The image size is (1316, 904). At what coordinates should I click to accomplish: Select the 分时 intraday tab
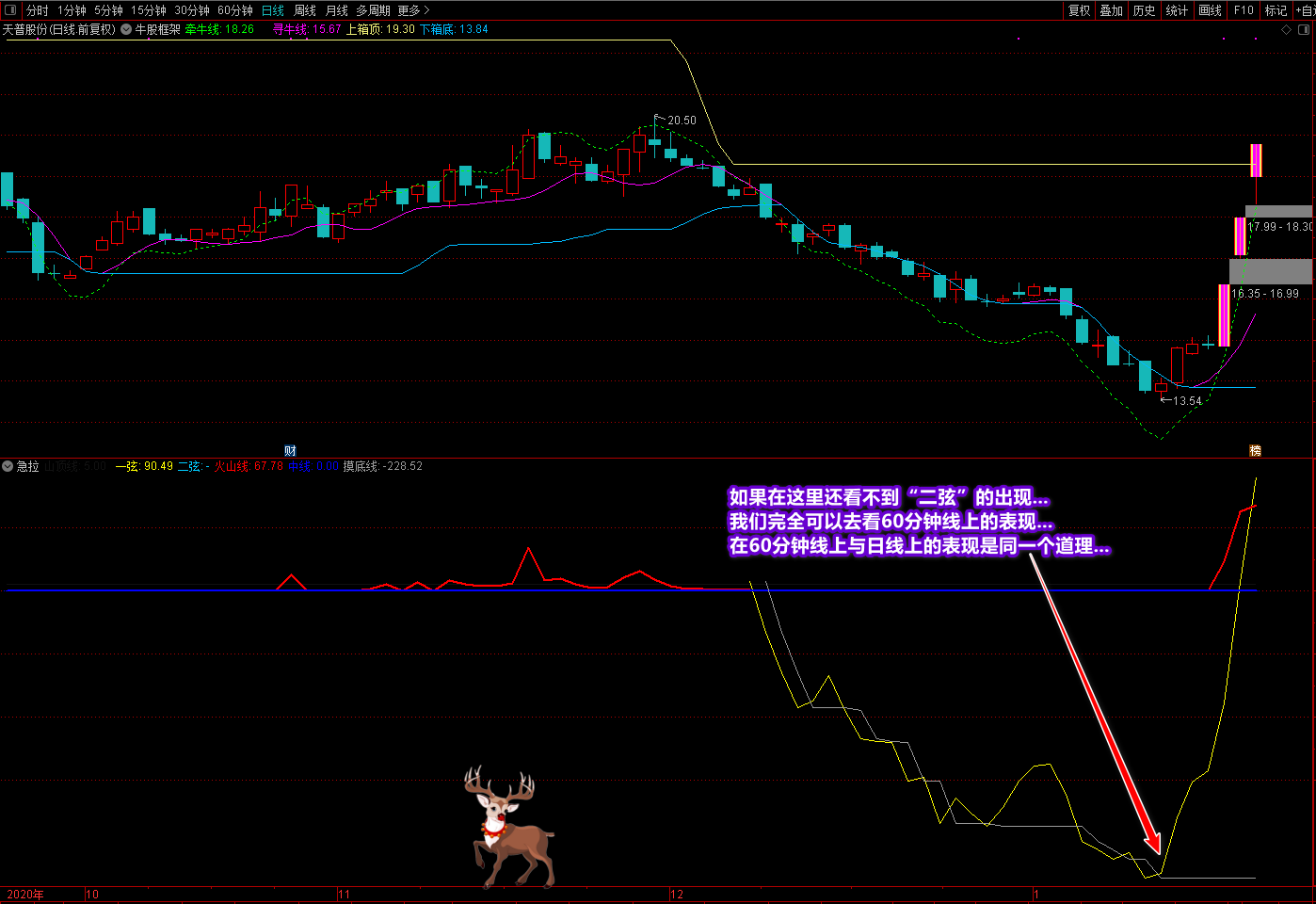coord(38,10)
